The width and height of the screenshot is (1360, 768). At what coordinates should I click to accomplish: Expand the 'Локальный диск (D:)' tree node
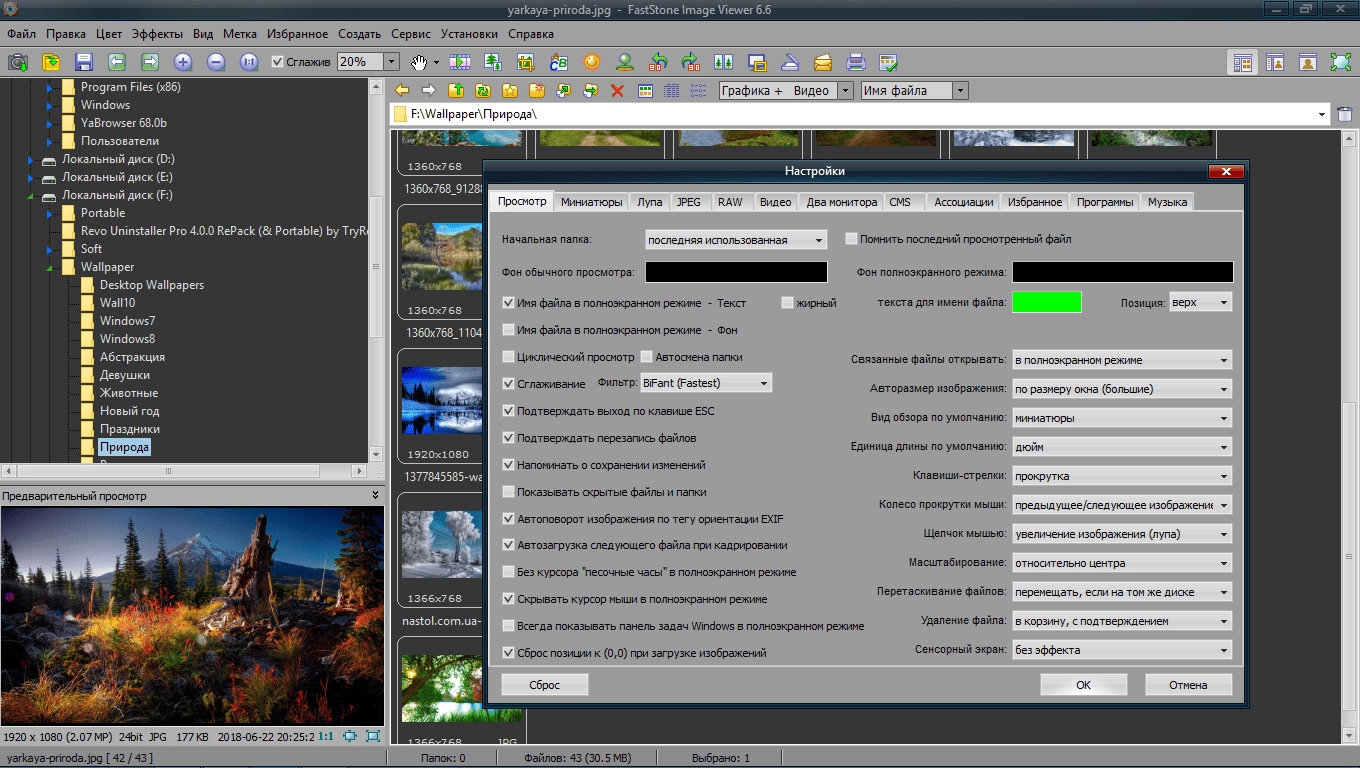30,159
